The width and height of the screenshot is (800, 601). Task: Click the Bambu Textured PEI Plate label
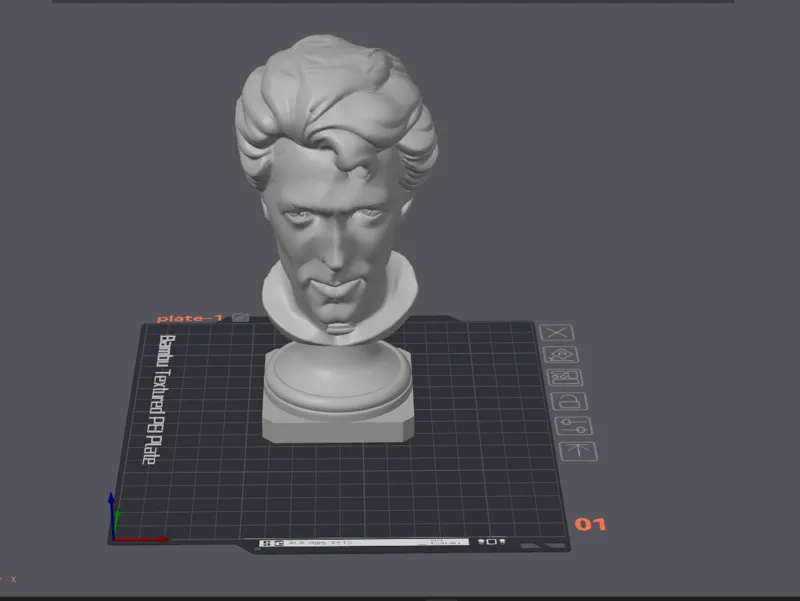[x=159, y=399]
